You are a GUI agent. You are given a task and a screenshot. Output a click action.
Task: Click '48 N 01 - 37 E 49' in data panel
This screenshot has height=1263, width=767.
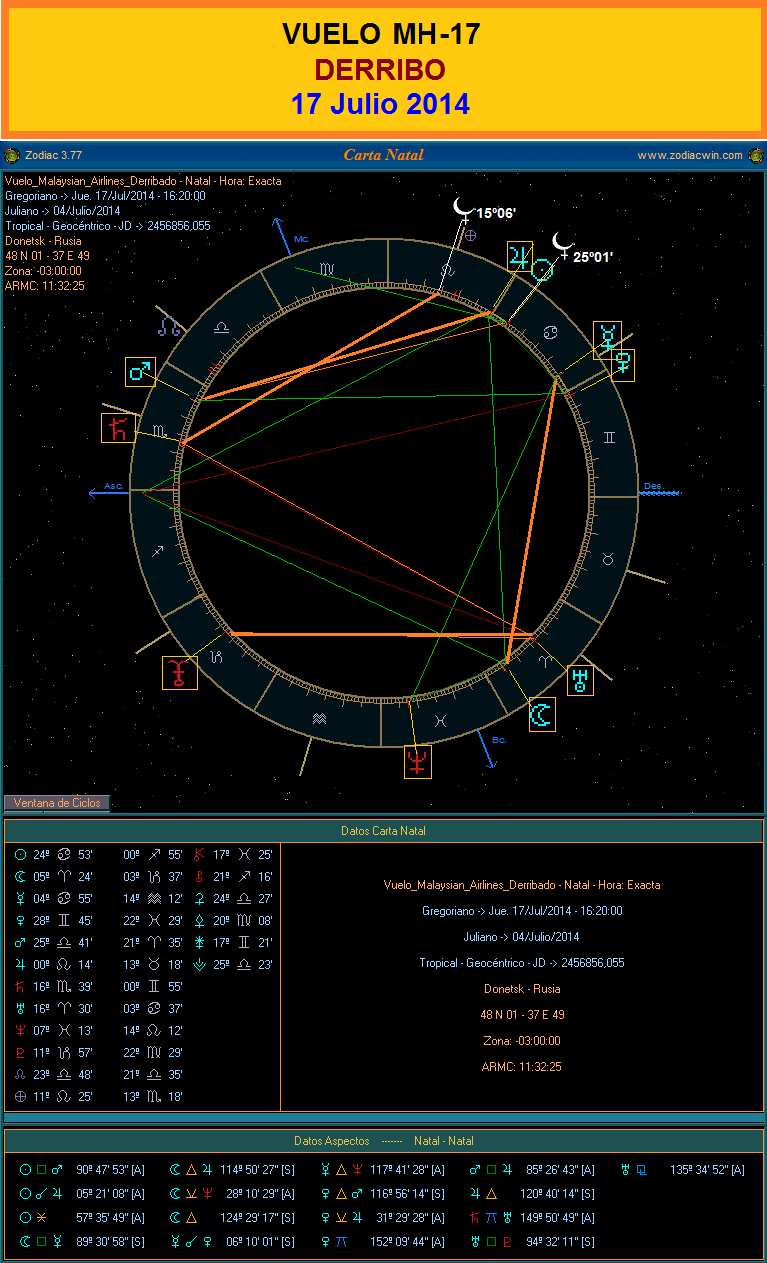[520, 1015]
